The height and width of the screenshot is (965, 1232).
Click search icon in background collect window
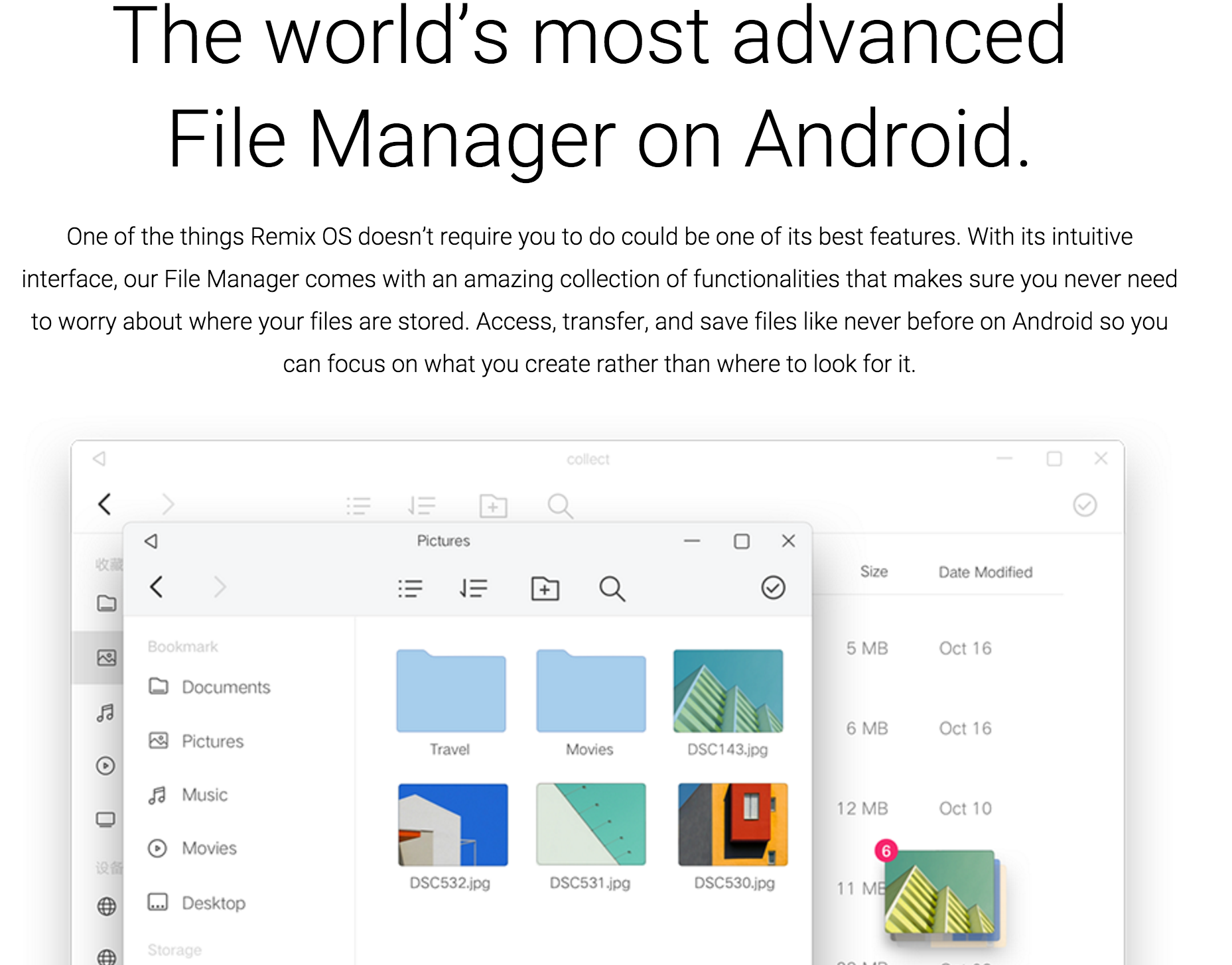click(x=560, y=506)
